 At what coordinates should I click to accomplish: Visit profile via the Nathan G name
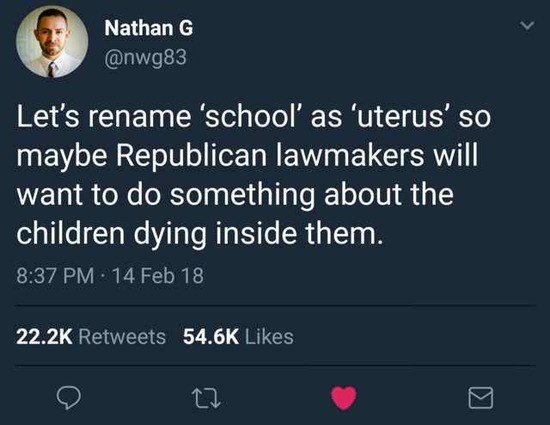tap(149, 28)
